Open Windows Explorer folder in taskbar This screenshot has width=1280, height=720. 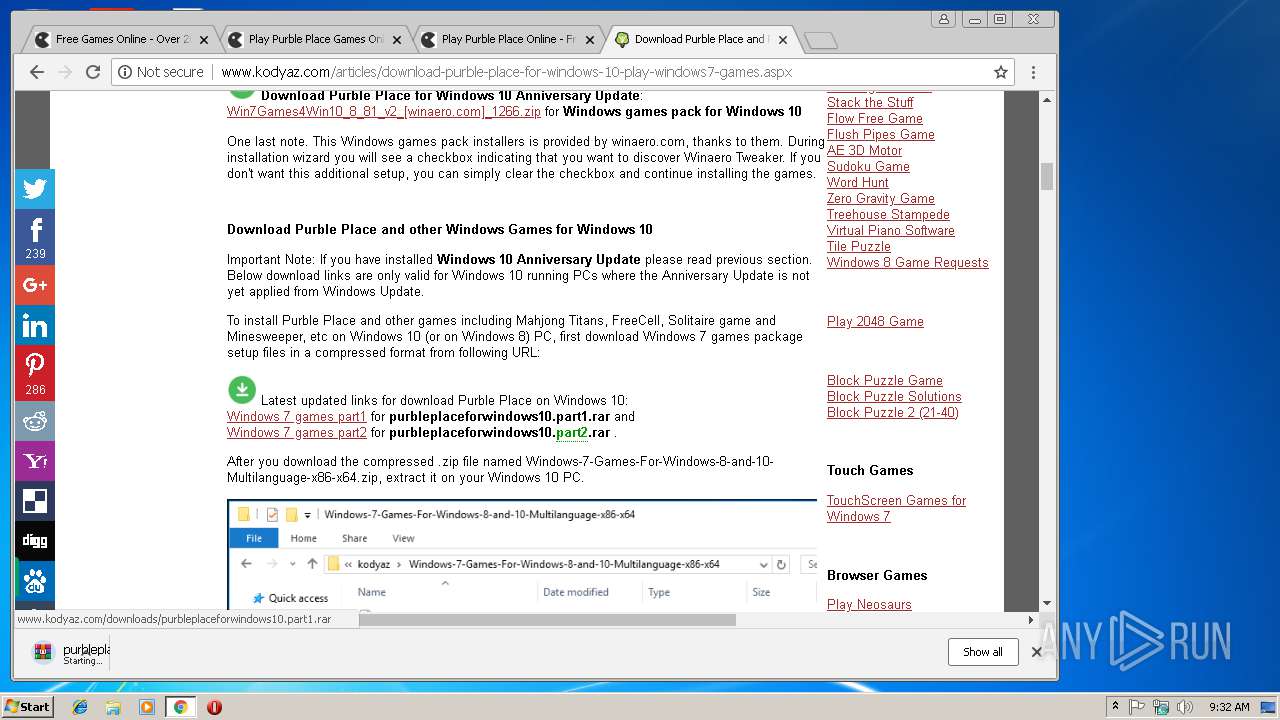pos(113,707)
